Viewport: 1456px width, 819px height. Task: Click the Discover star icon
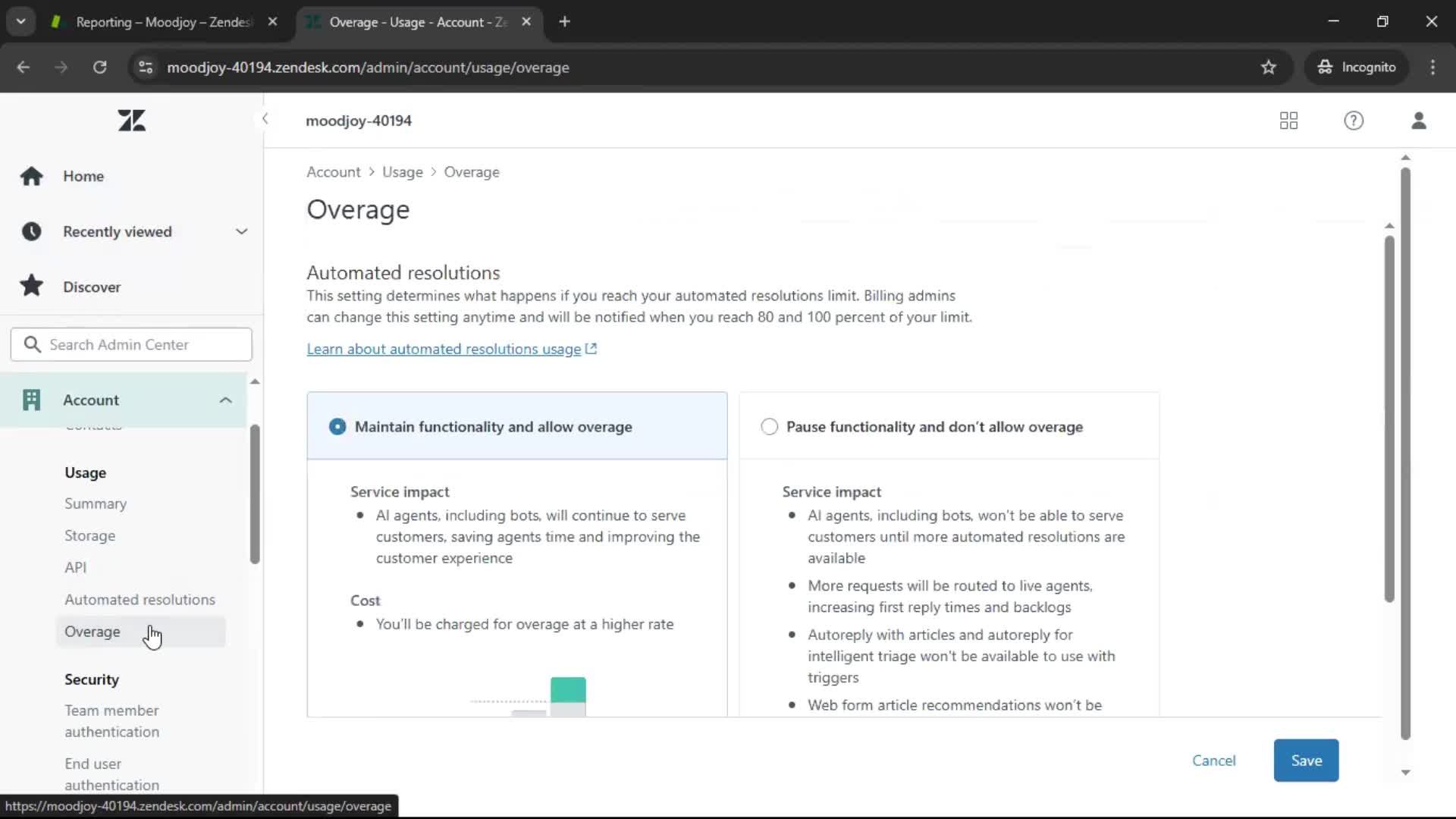click(x=31, y=286)
